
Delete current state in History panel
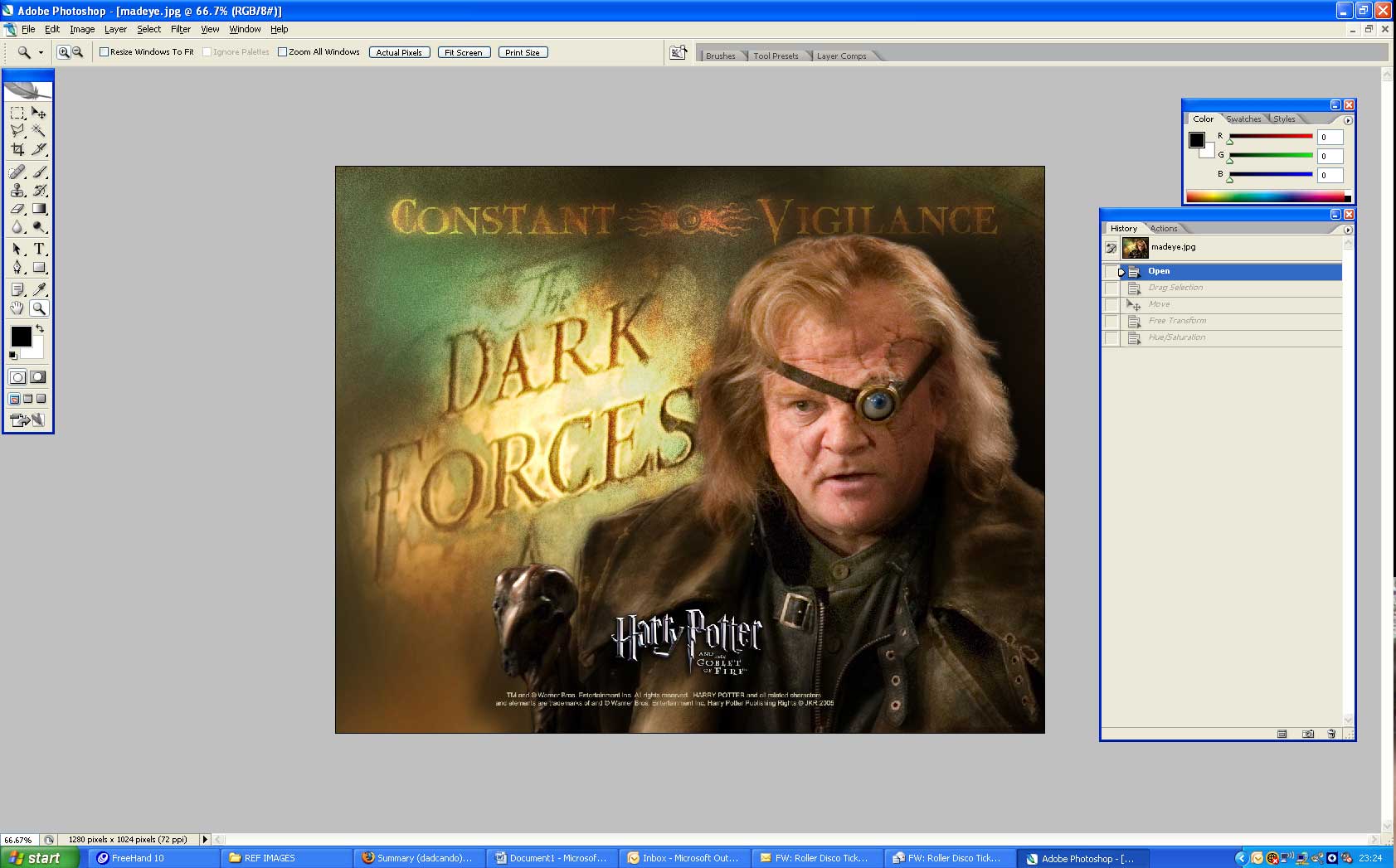(1331, 734)
